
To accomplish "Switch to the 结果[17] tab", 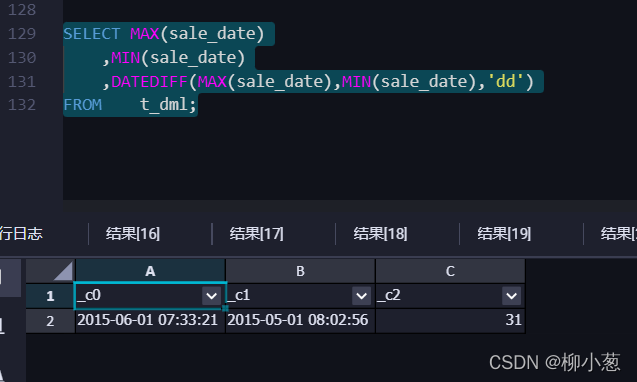I will click(x=256, y=234).
